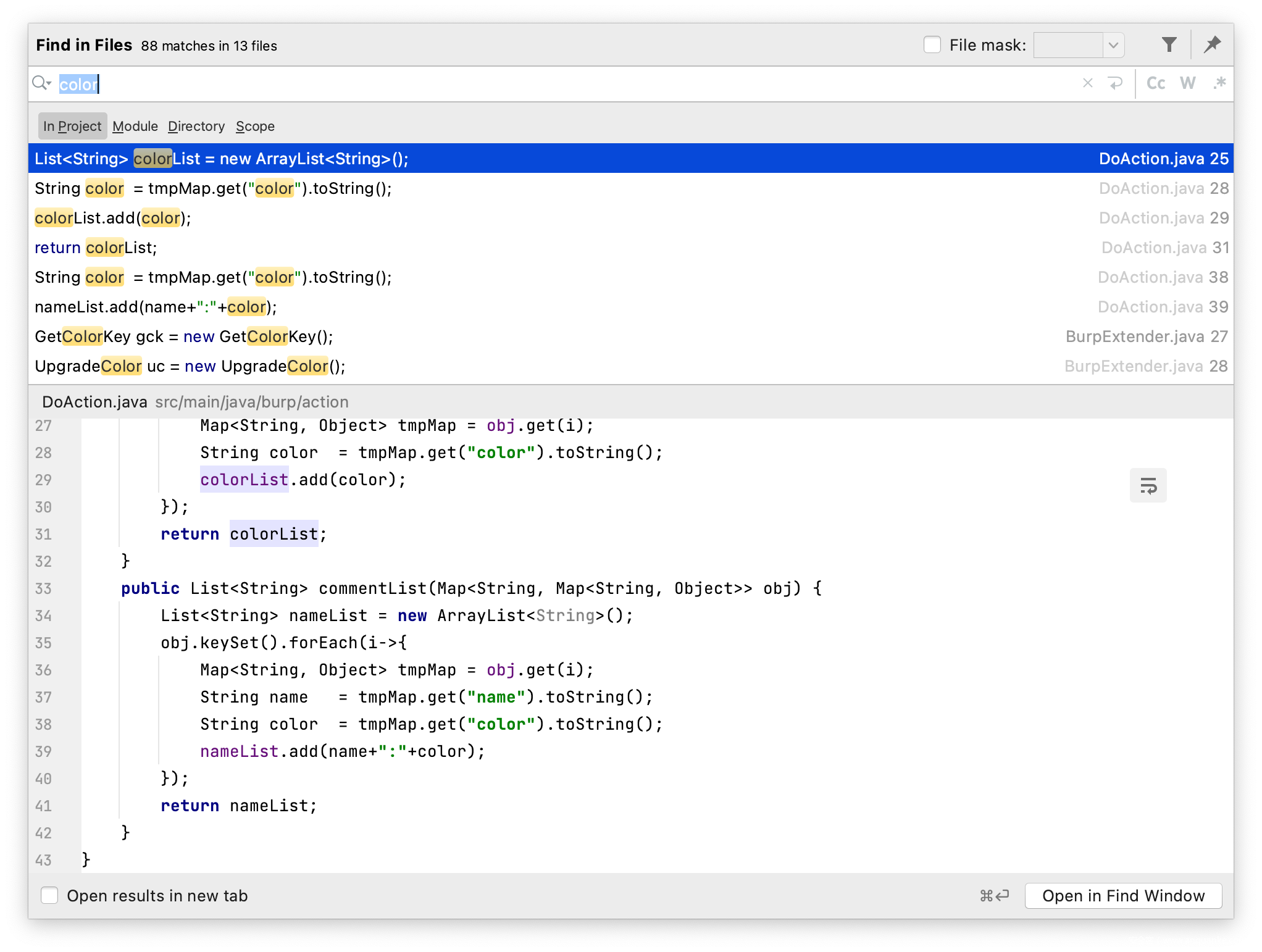
Task: Click Open in Find Window button
Action: click(x=1123, y=896)
